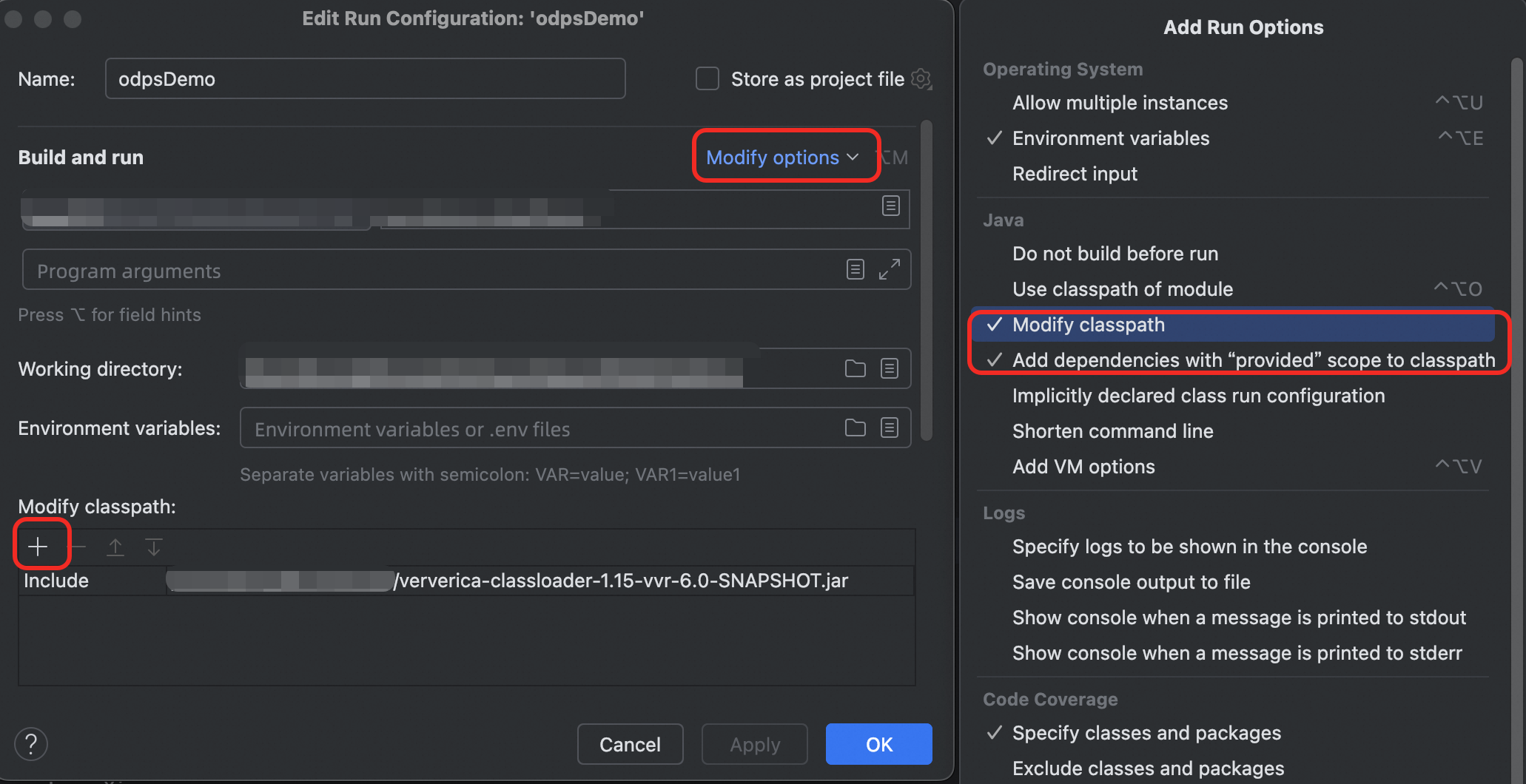Browse working directory with folder icon

pos(855,368)
